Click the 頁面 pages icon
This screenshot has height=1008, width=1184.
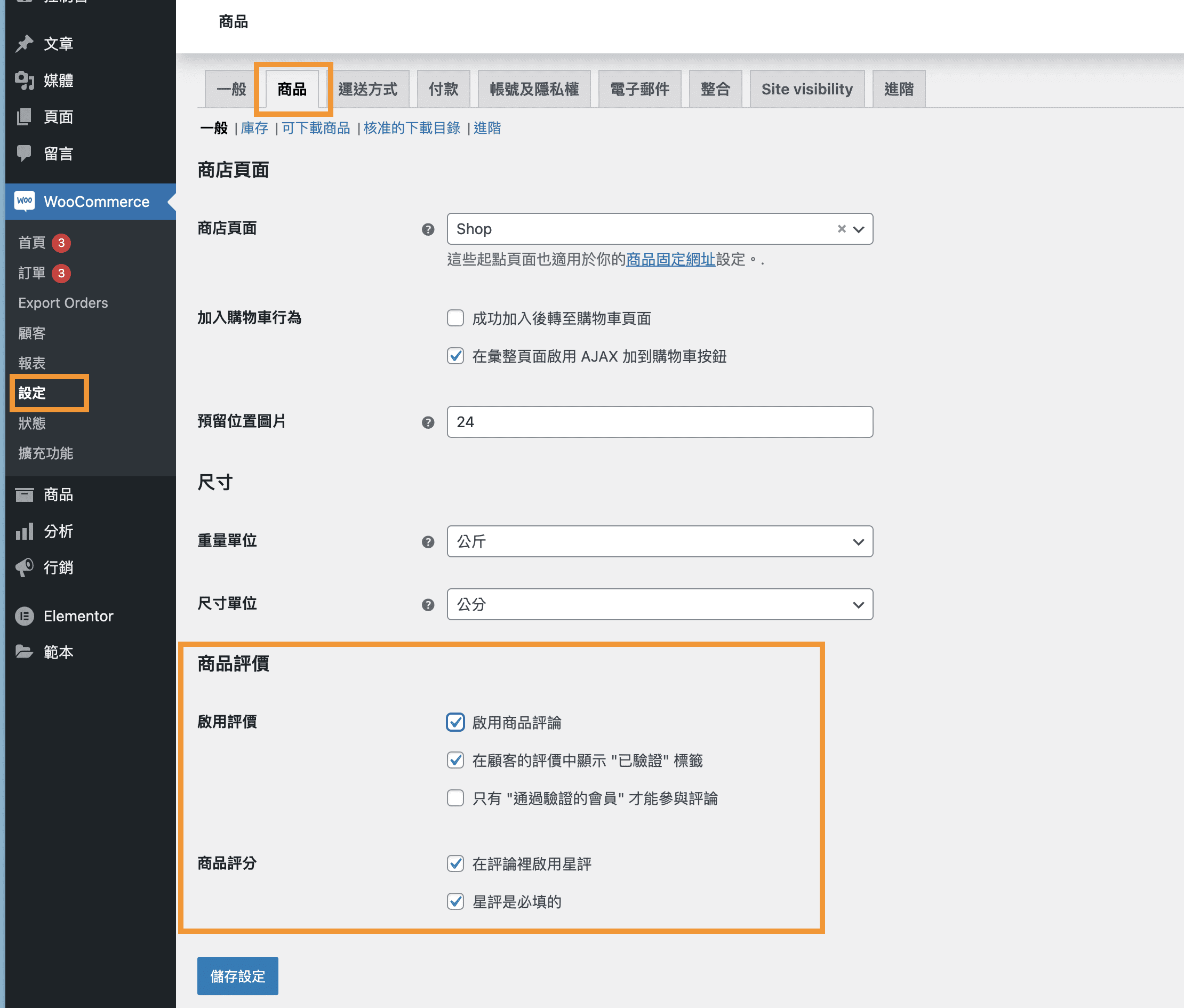coord(25,117)
